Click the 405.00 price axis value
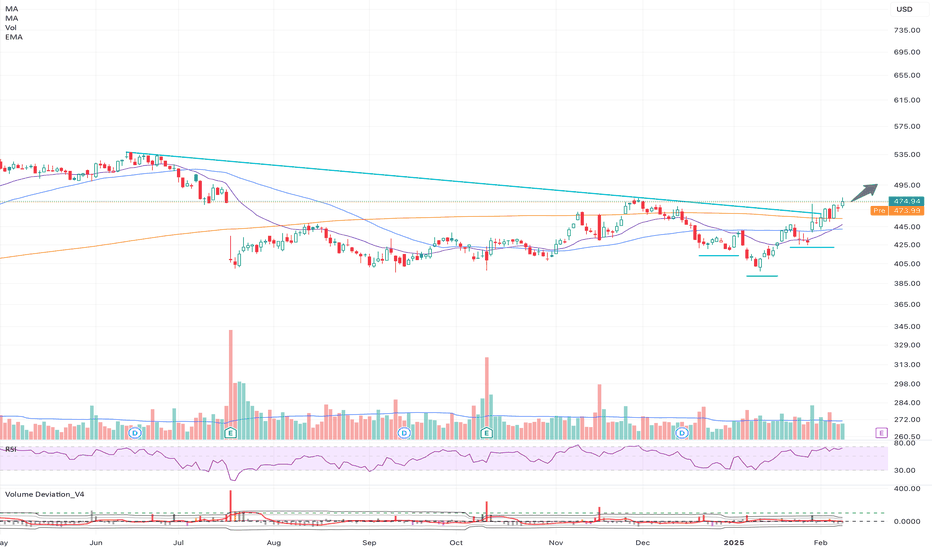Image resolution: width=932 pixels, height=550 pixels. (x=907, y=264)
